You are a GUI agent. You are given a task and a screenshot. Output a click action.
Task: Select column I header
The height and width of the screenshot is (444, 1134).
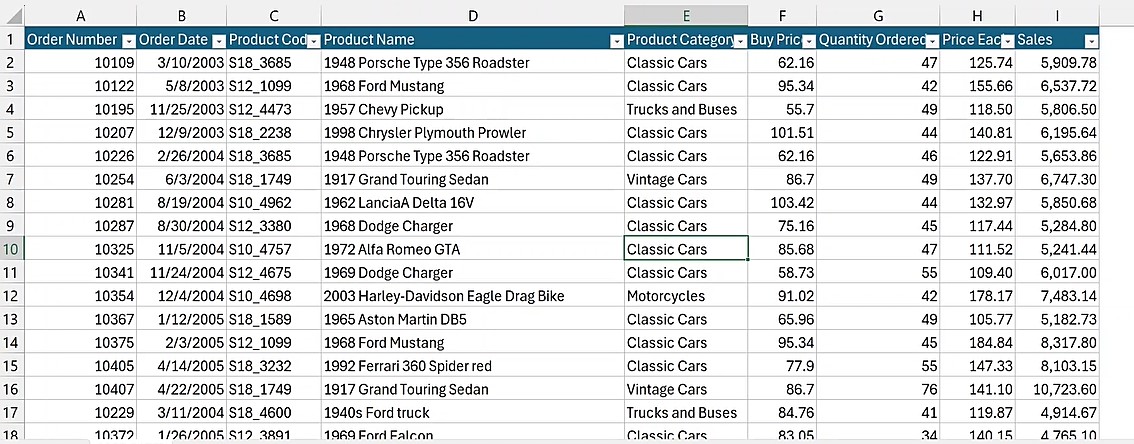click(1057, 15)
